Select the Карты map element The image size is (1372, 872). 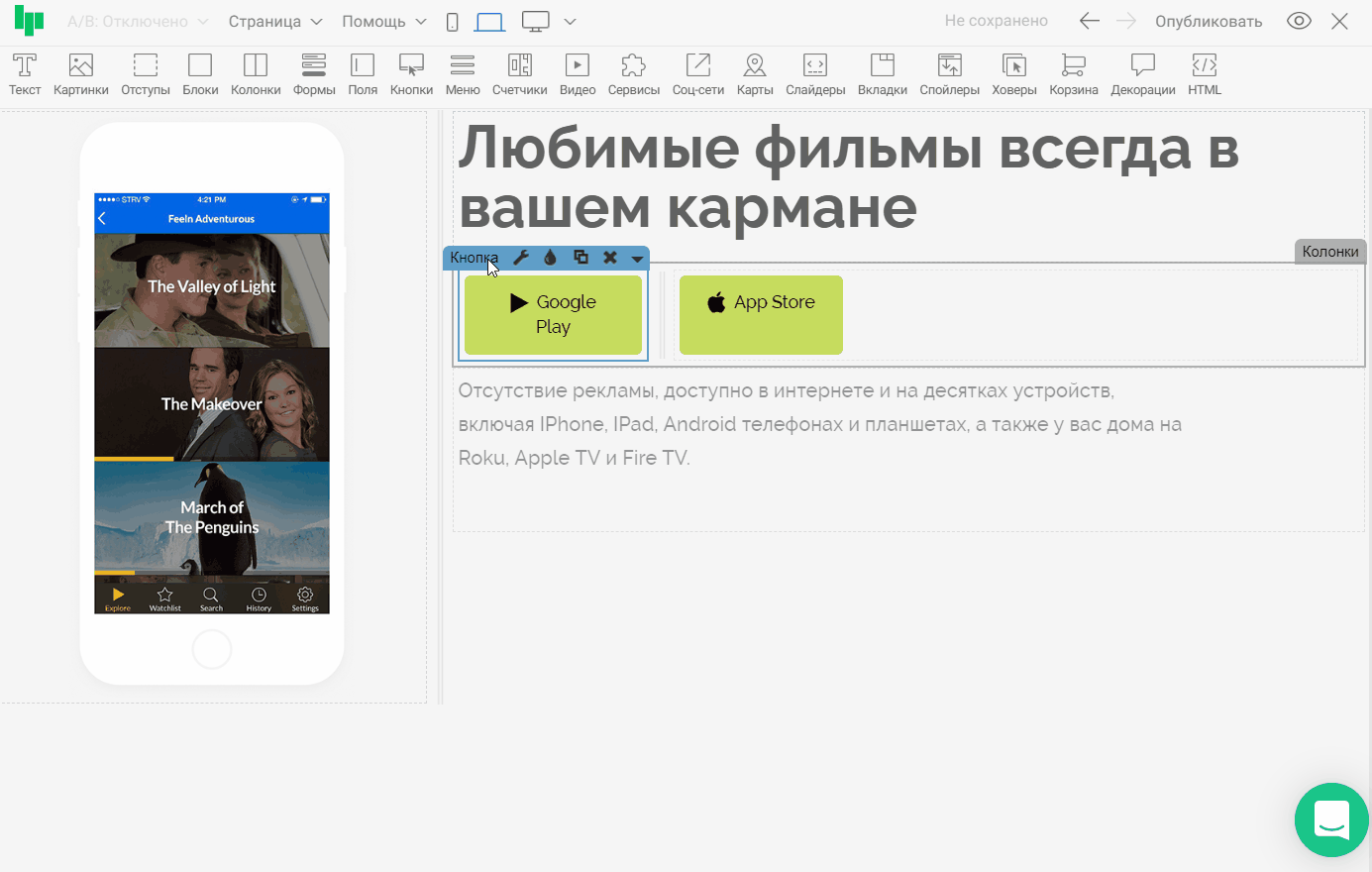pyautogui.click(x=755, y=74)
